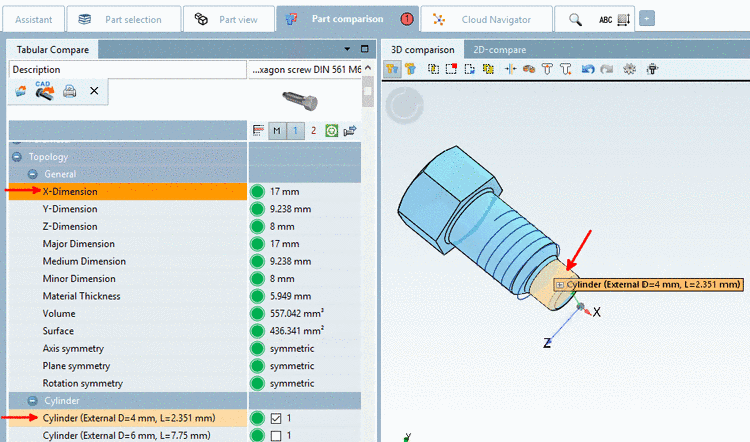Add a new tab with plus button
Viewport: 750px width, 442px height.
[647, 19]
